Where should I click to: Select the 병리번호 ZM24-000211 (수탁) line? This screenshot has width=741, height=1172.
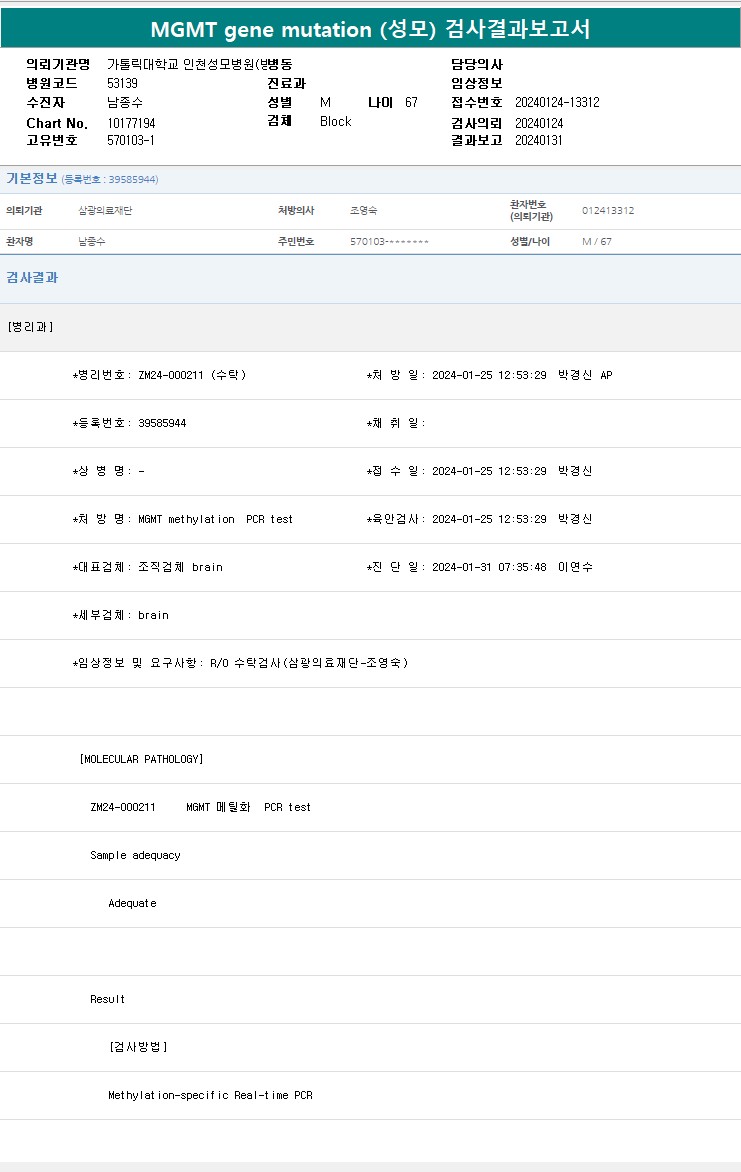coord(160,375)
